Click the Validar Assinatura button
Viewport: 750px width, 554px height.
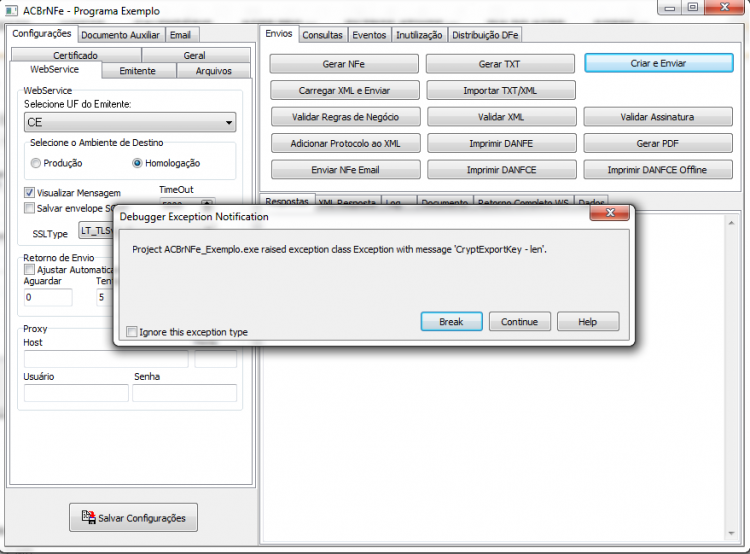point(658,117)
